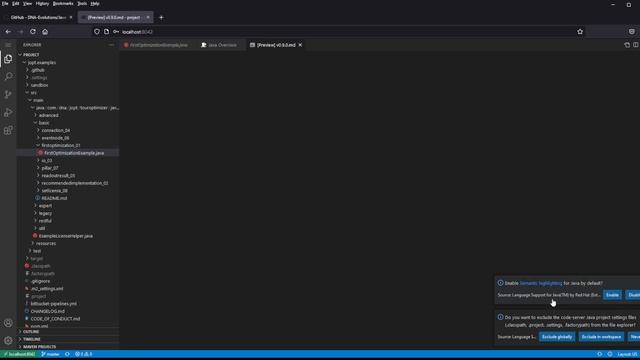This screenshot has width=640, height=360.
Task: Expand the OUTLINE section
Action: (x=68, y=332)
